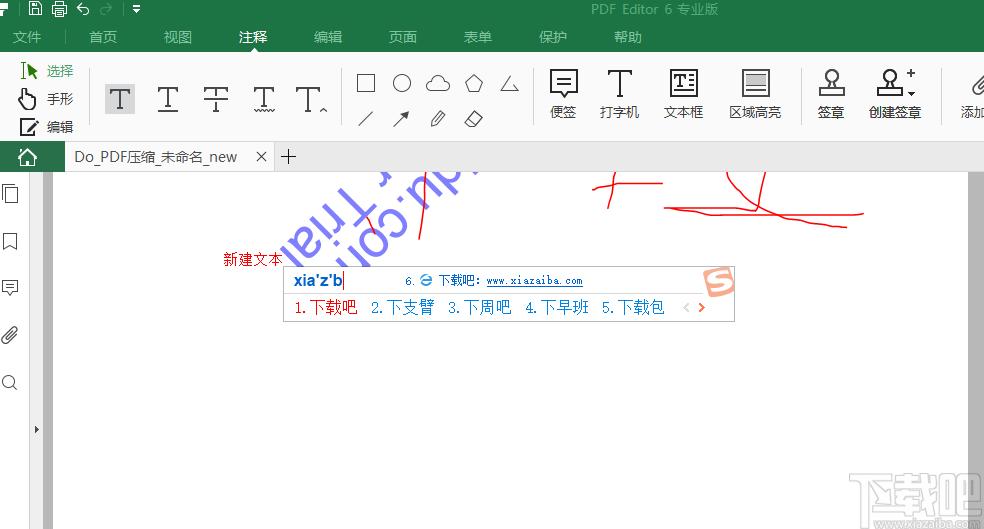Activate the 编辑 edit tool
The width and height of the screenshot is (984, 529).
(46, 127)
